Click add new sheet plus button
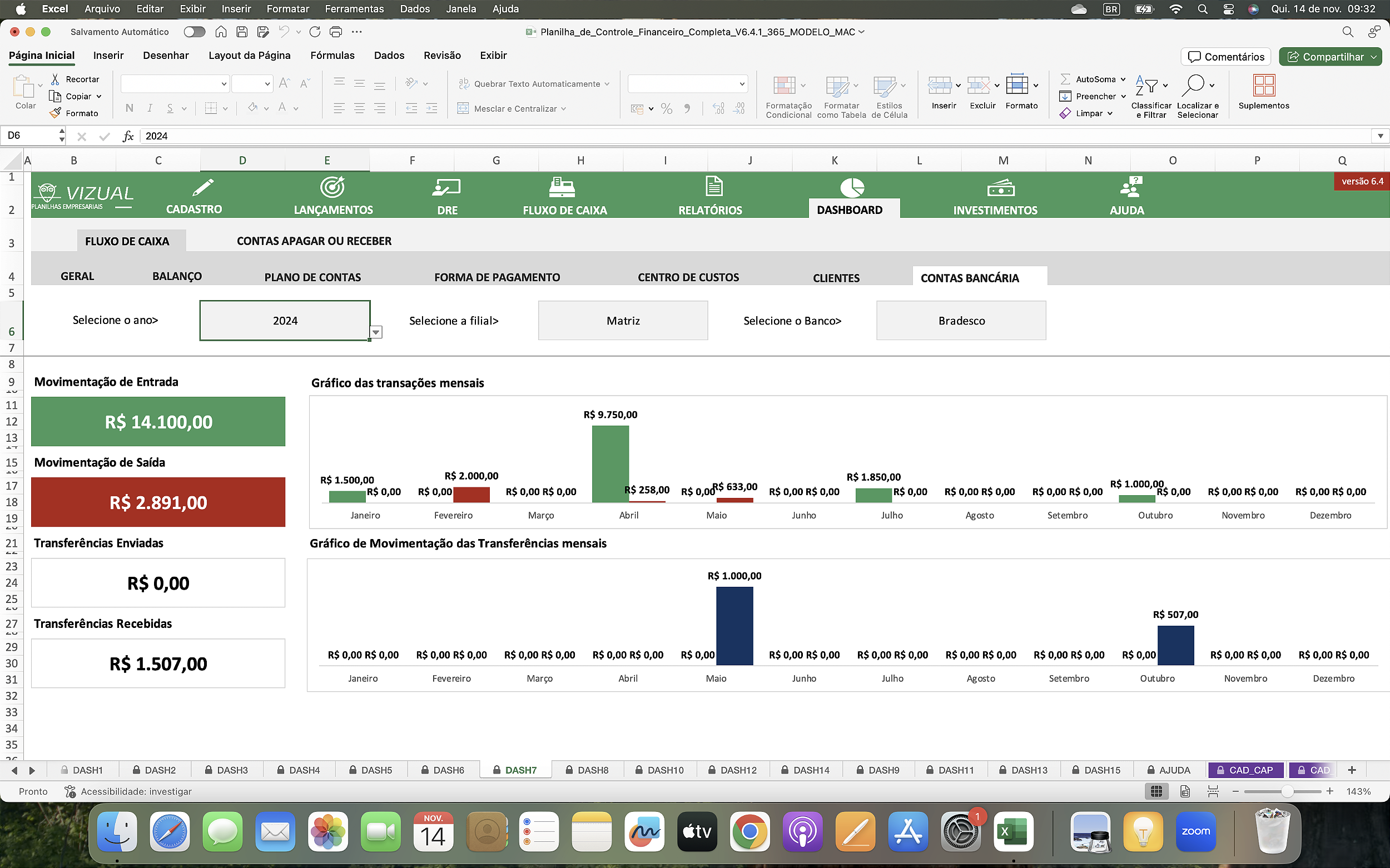 (1352, 770)
